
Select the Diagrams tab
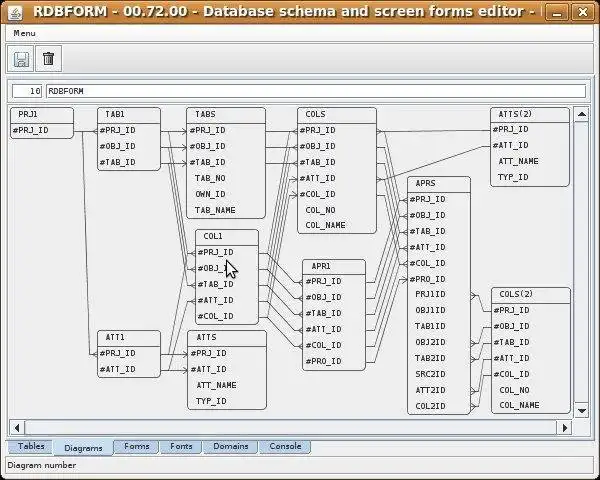coord(83,447)
